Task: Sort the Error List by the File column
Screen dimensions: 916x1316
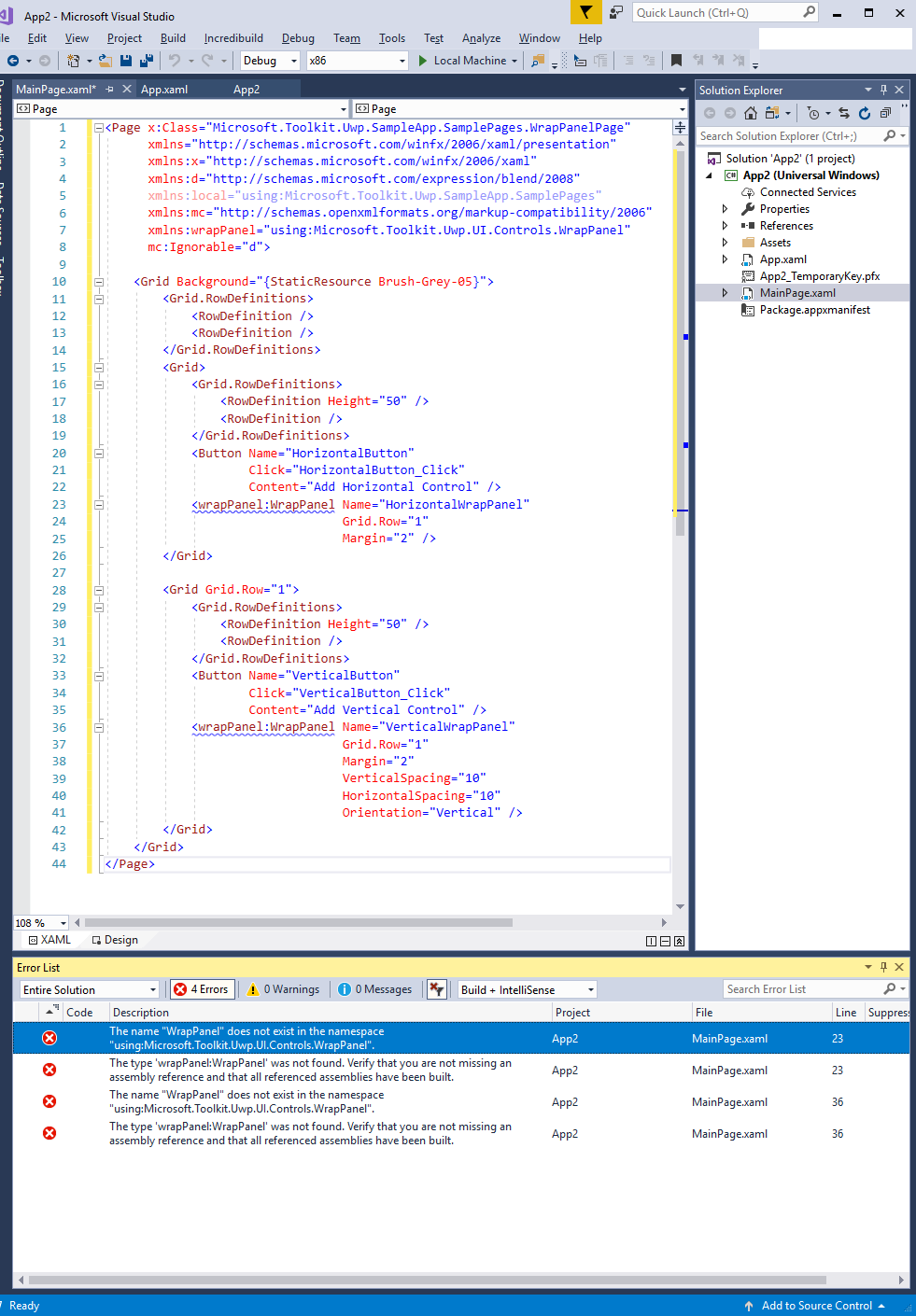Action: (x=760, y=1013)
